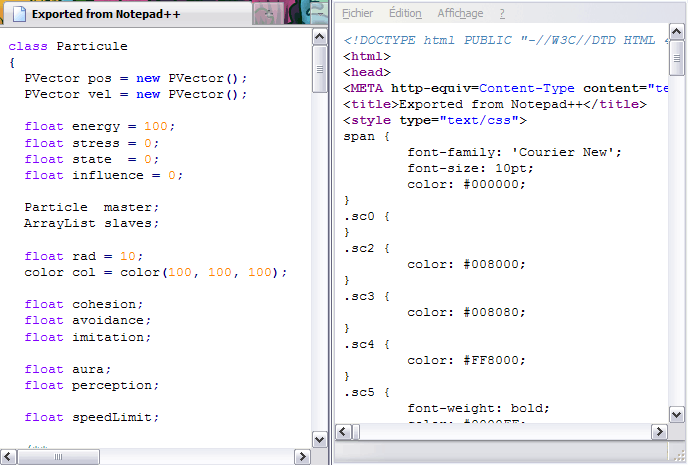Open the Affichage menu
This screenshot has height=465, width=688.
(x=460, y=13)
